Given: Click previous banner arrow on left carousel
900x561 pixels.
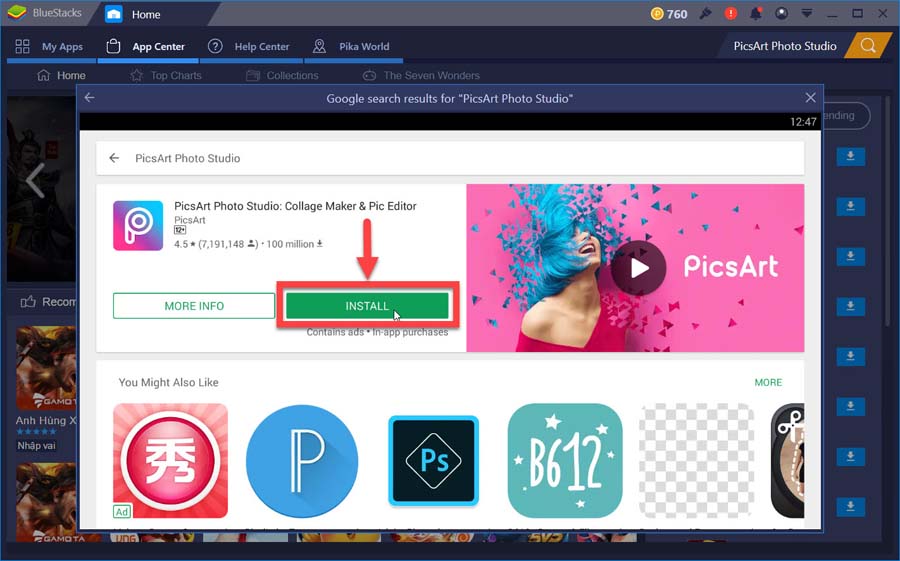Looking at the screenshot, I should click(x=35, y=180).
